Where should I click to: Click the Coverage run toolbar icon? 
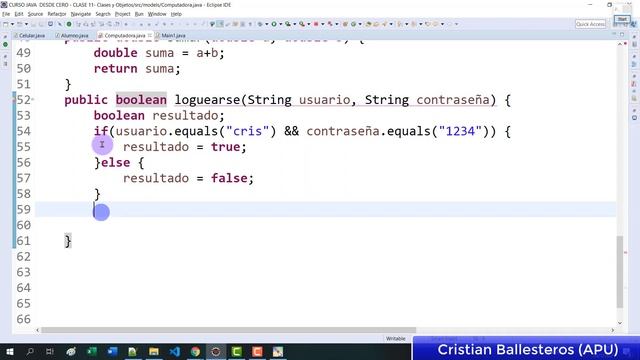click(288, 24)
